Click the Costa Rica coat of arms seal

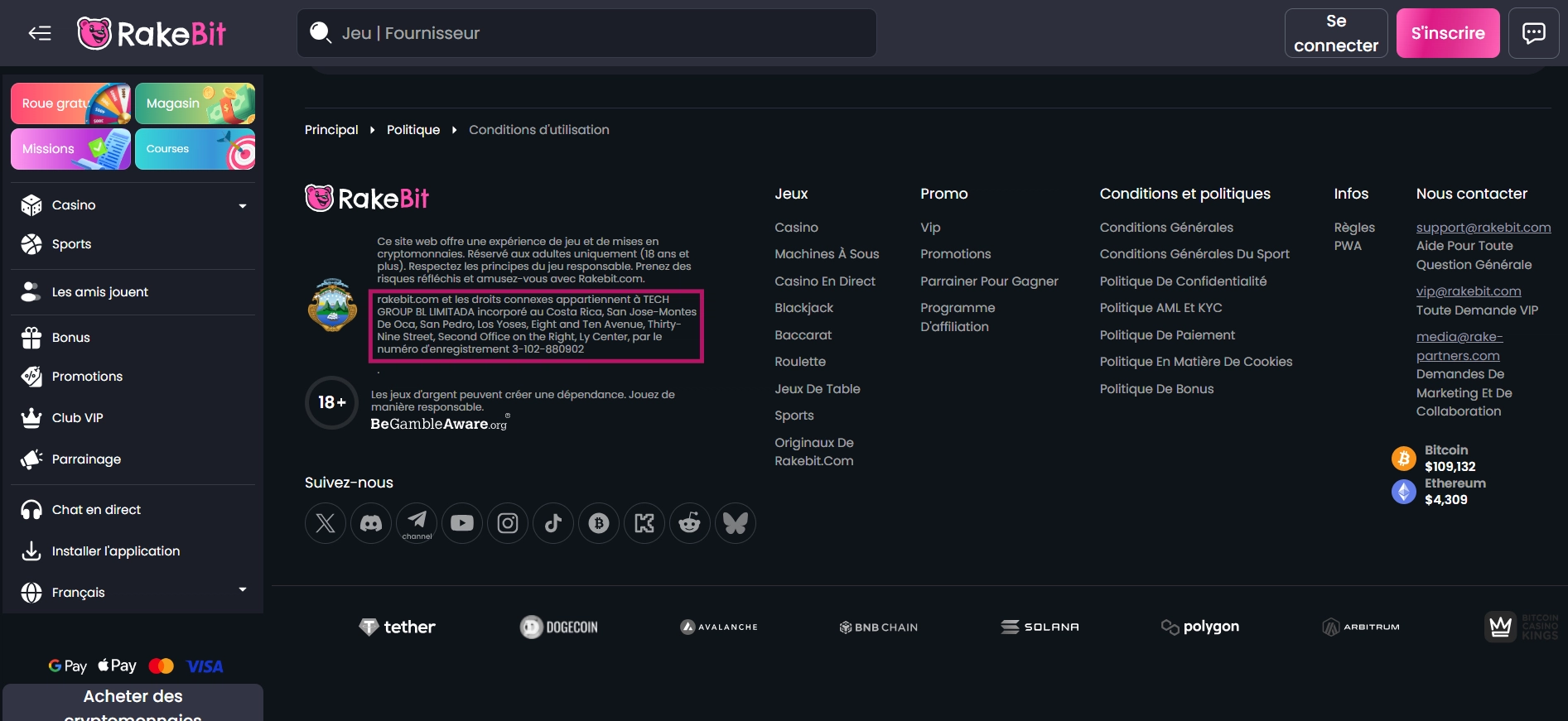tap(332, 305)
